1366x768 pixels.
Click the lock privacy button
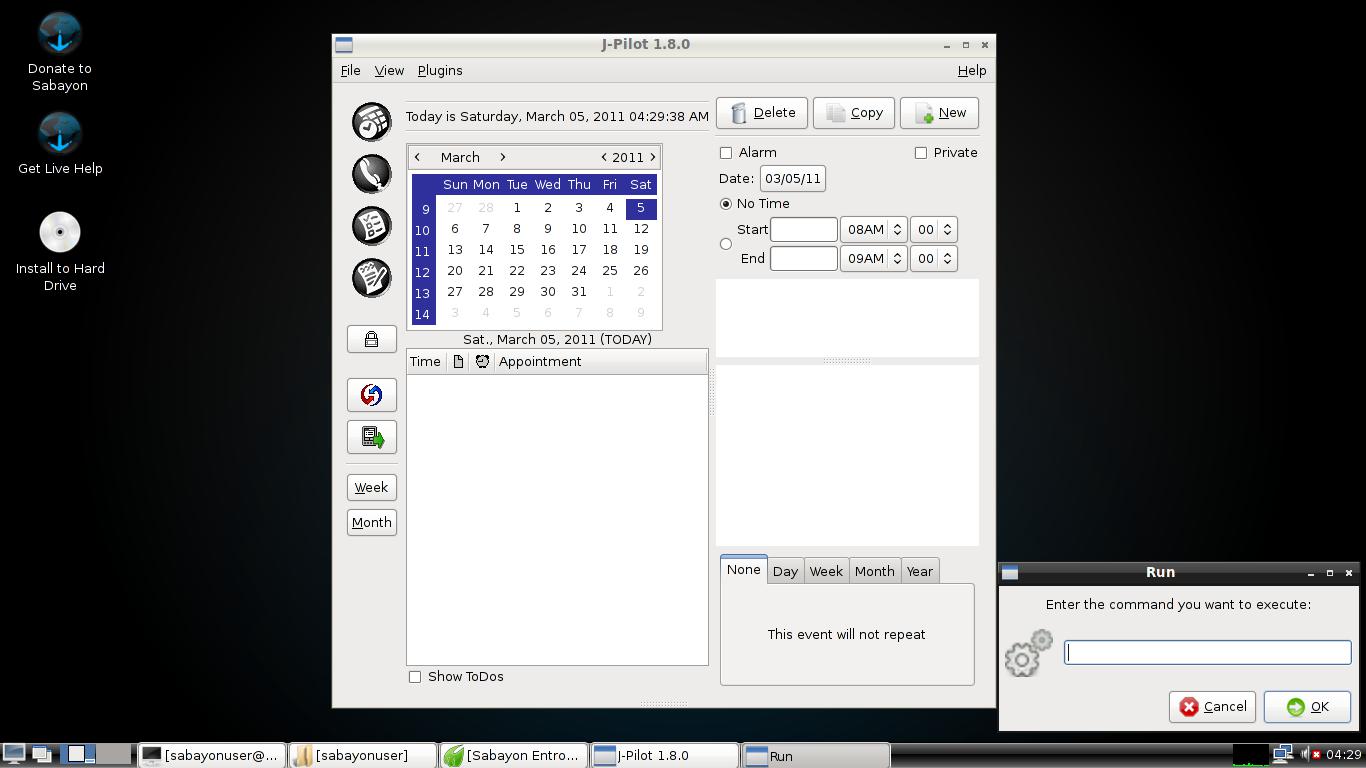coord(371,339)
